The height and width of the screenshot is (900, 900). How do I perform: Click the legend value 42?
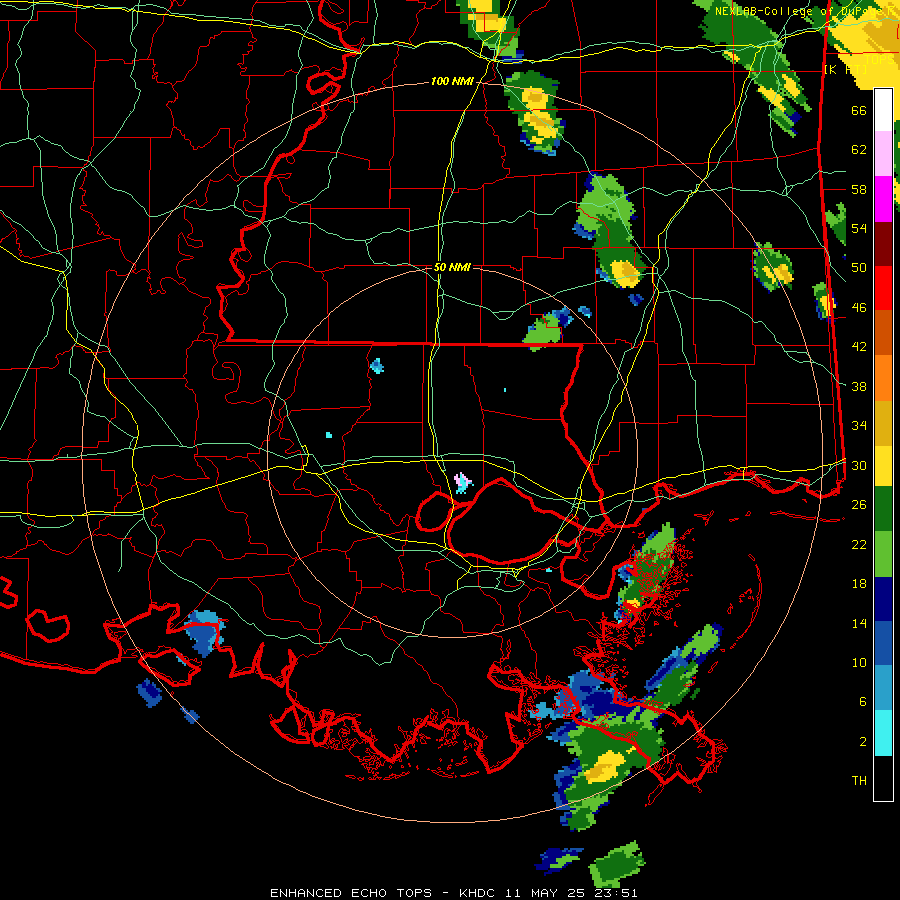click(859, 347)
